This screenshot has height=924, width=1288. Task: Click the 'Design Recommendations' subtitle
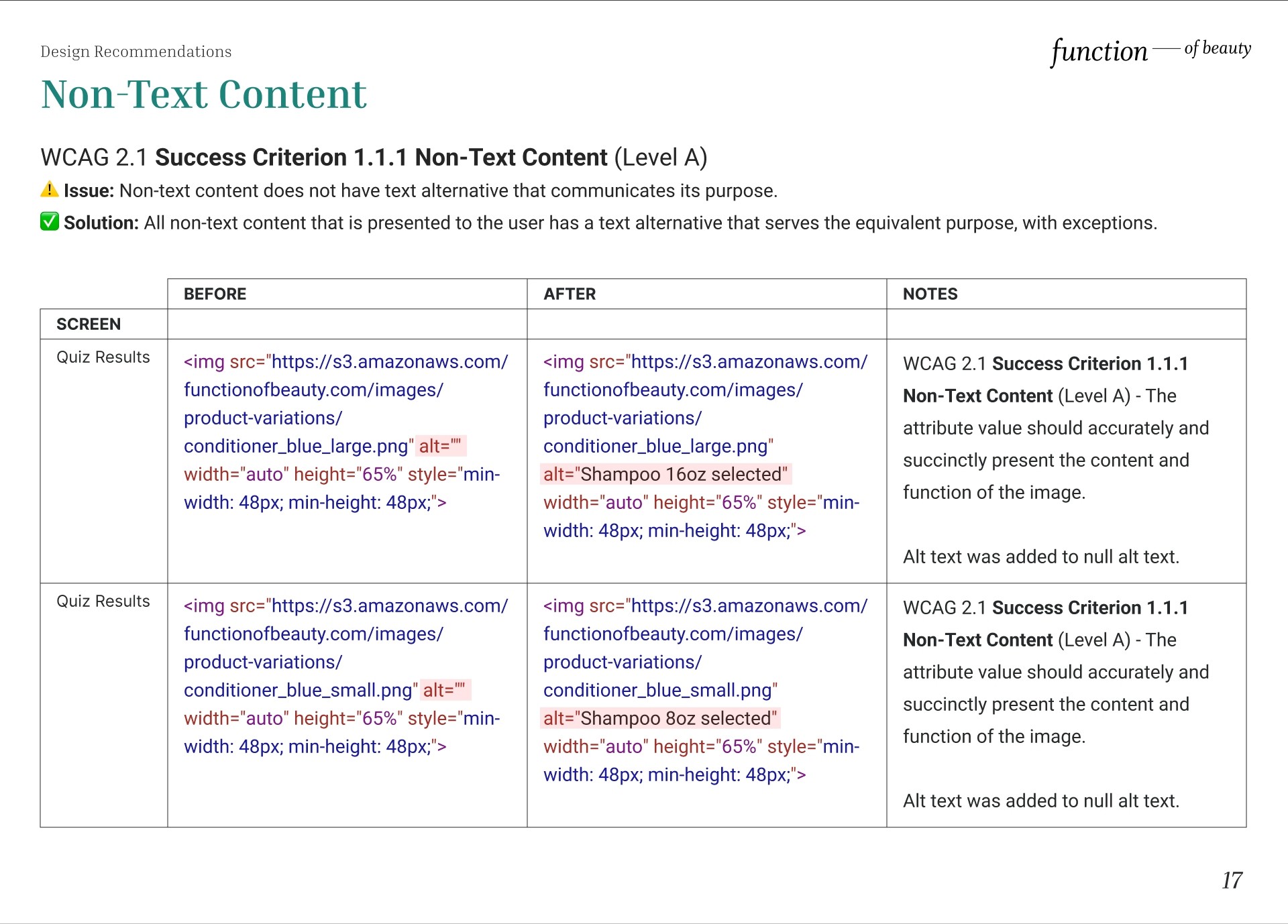click(x=136, y=52)
